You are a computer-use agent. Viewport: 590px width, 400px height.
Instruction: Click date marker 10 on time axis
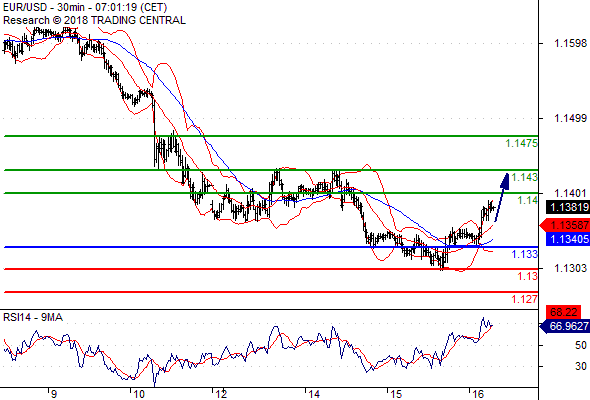point(139,394)
